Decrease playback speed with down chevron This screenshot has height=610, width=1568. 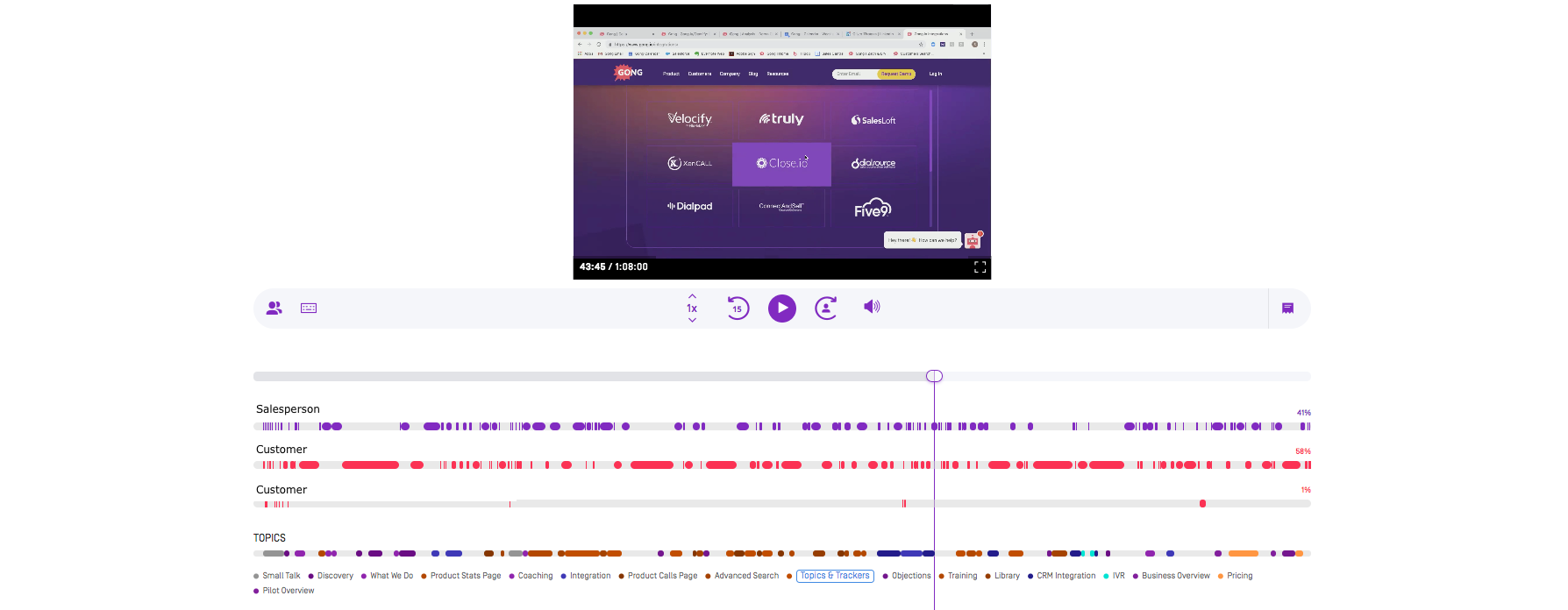692,320
